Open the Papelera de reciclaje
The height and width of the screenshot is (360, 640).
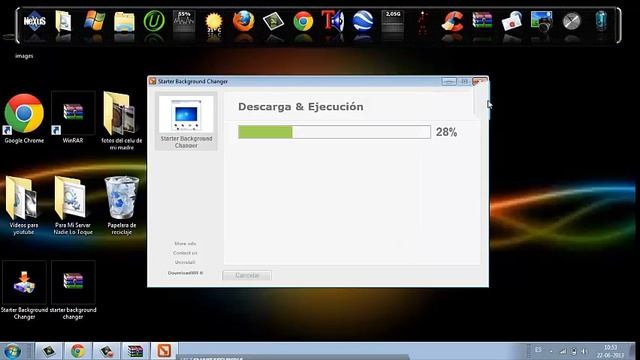click(x=122, y=206)
